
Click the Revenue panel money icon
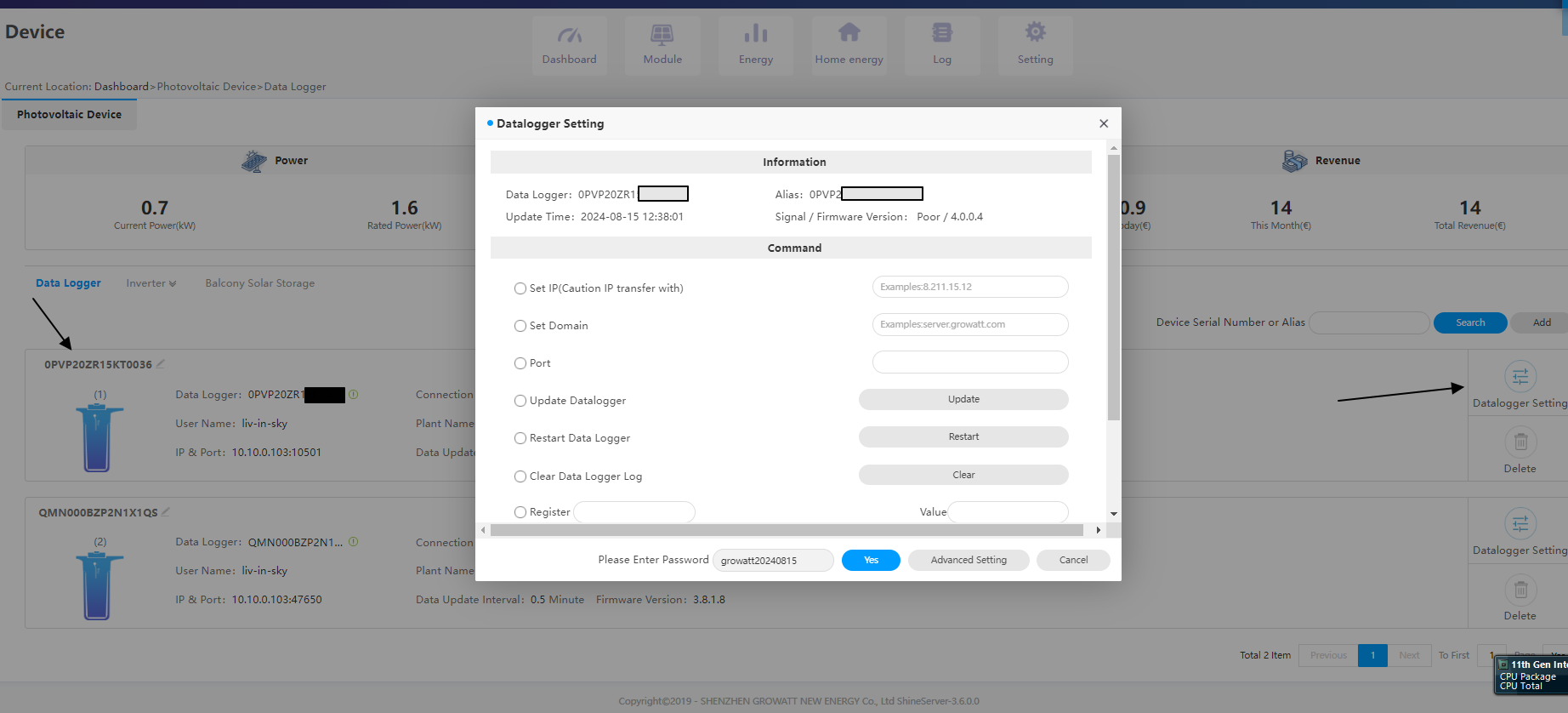pyautogui.click(x=1295, y=161)
